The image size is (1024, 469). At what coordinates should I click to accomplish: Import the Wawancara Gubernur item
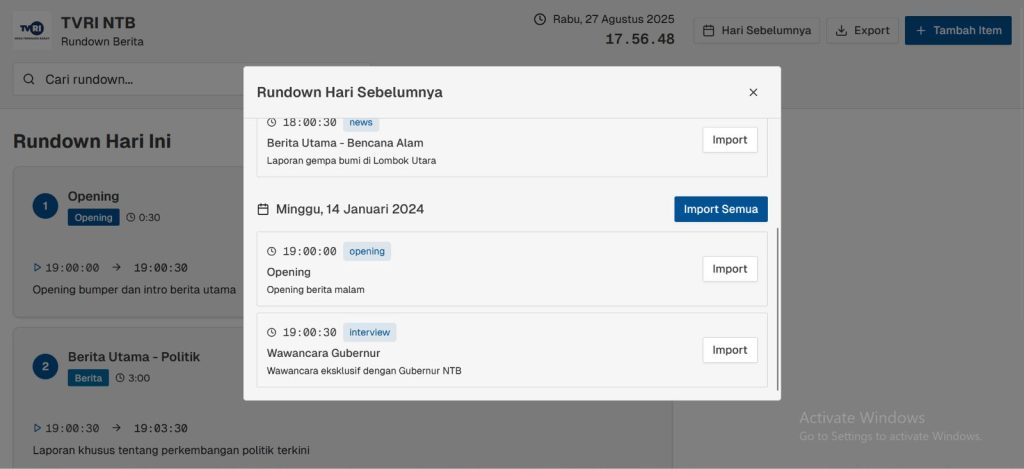coord(730,350)
